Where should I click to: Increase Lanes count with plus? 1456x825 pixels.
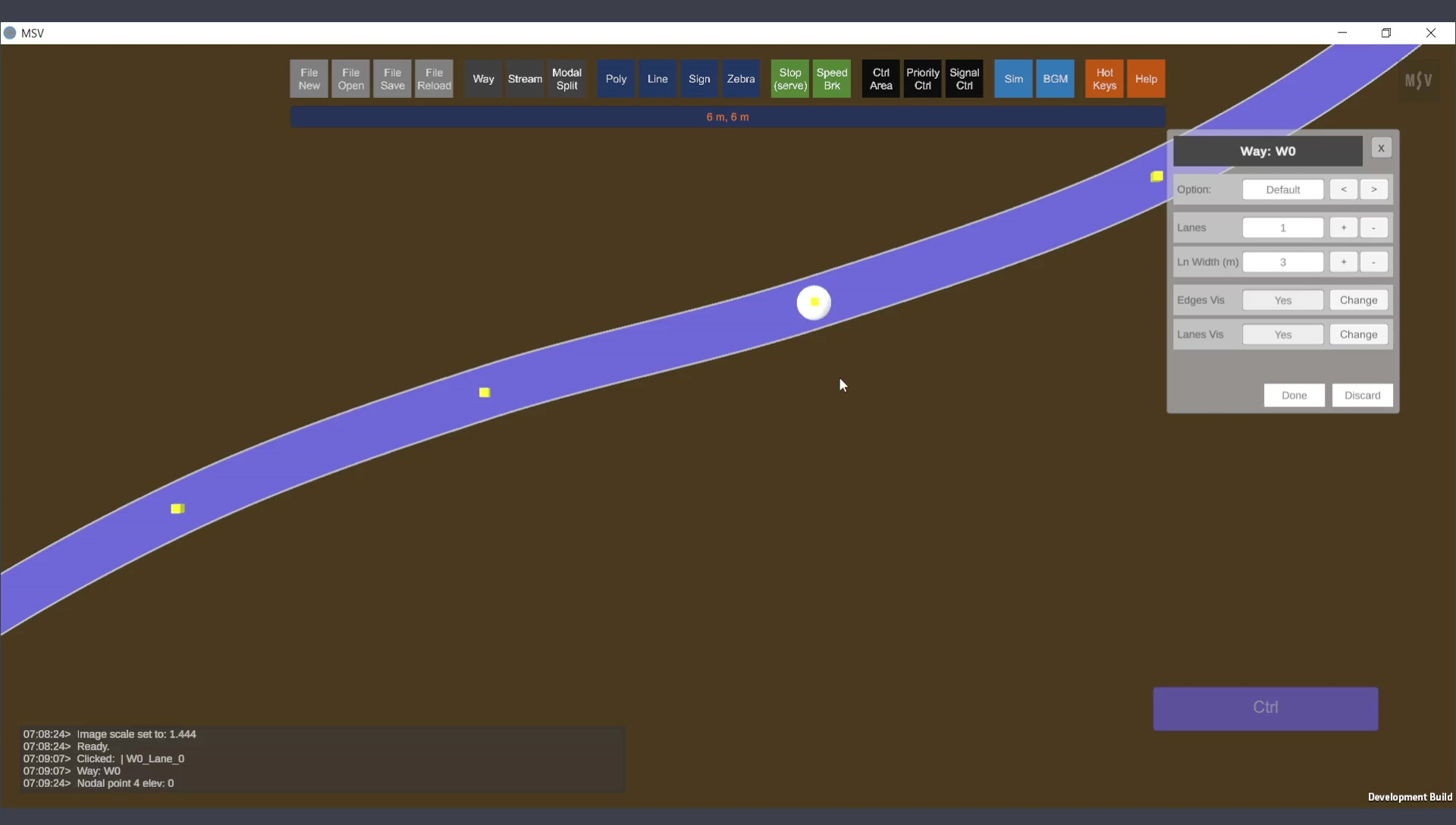tap(1343, 227)
